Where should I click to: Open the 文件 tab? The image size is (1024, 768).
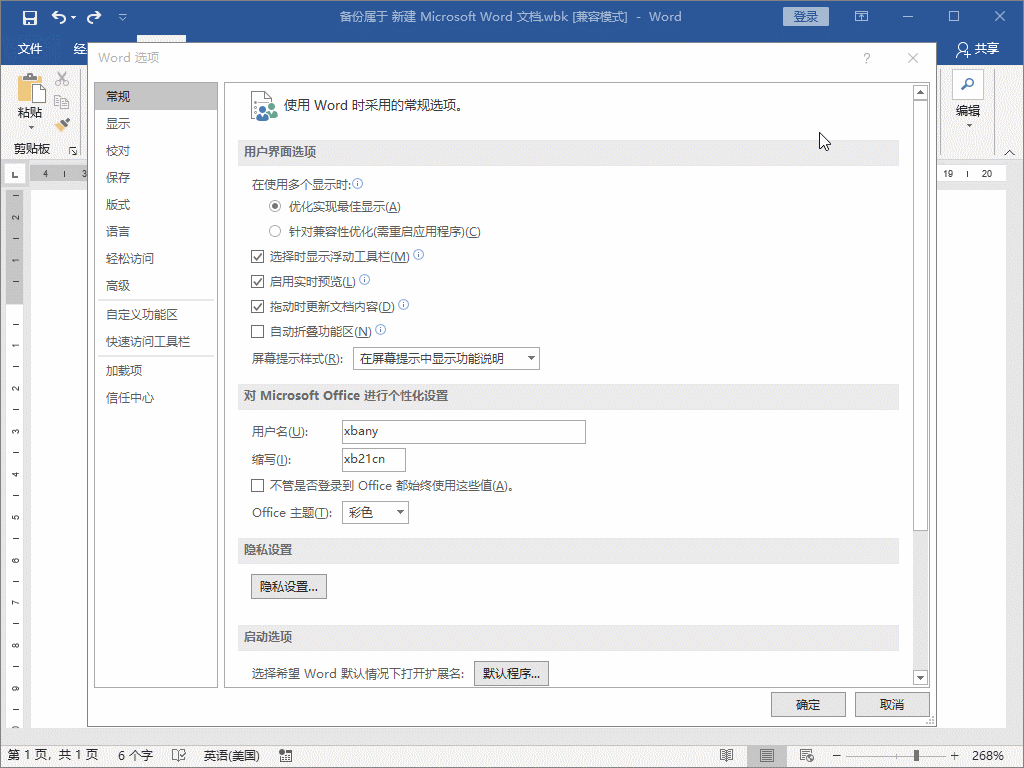(30, 48)
